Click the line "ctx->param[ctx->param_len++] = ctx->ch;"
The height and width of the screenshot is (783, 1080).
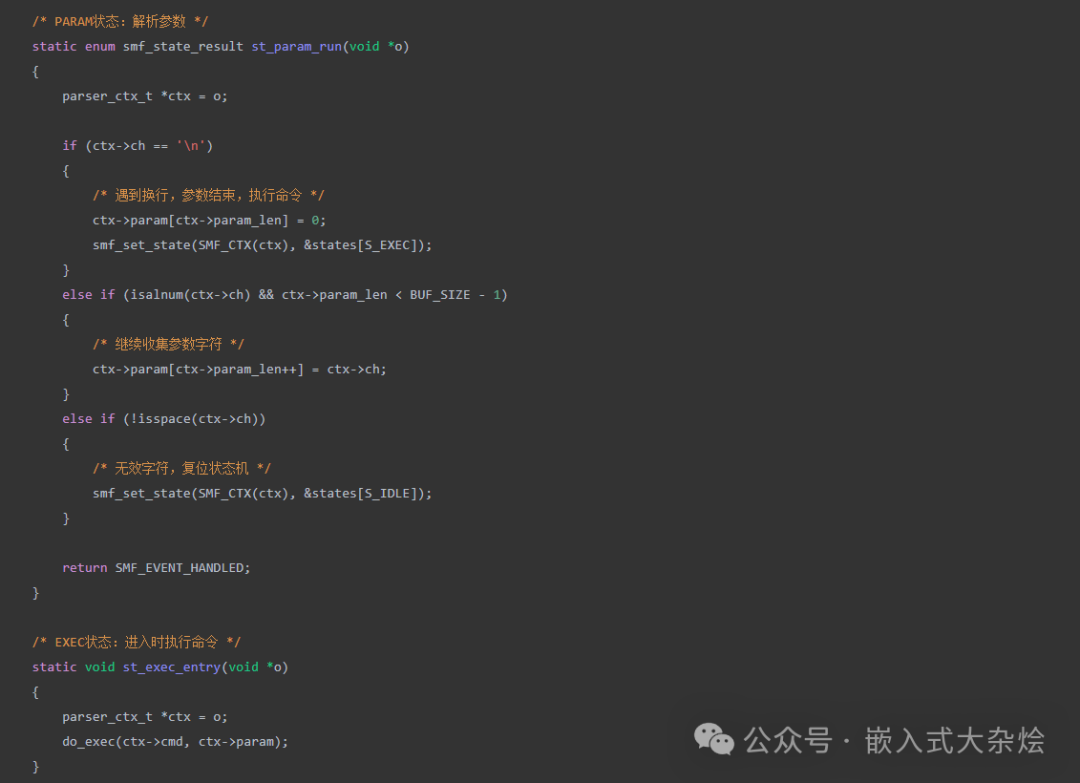tap(240, 369)
